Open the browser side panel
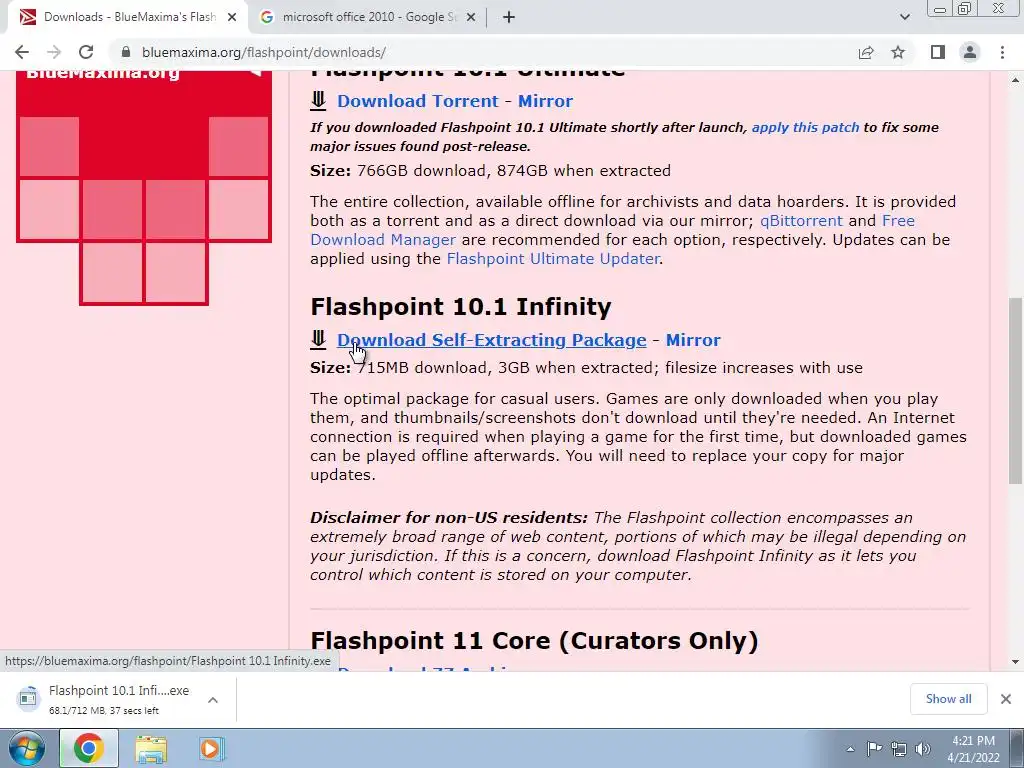 click(x=938, y=52)
